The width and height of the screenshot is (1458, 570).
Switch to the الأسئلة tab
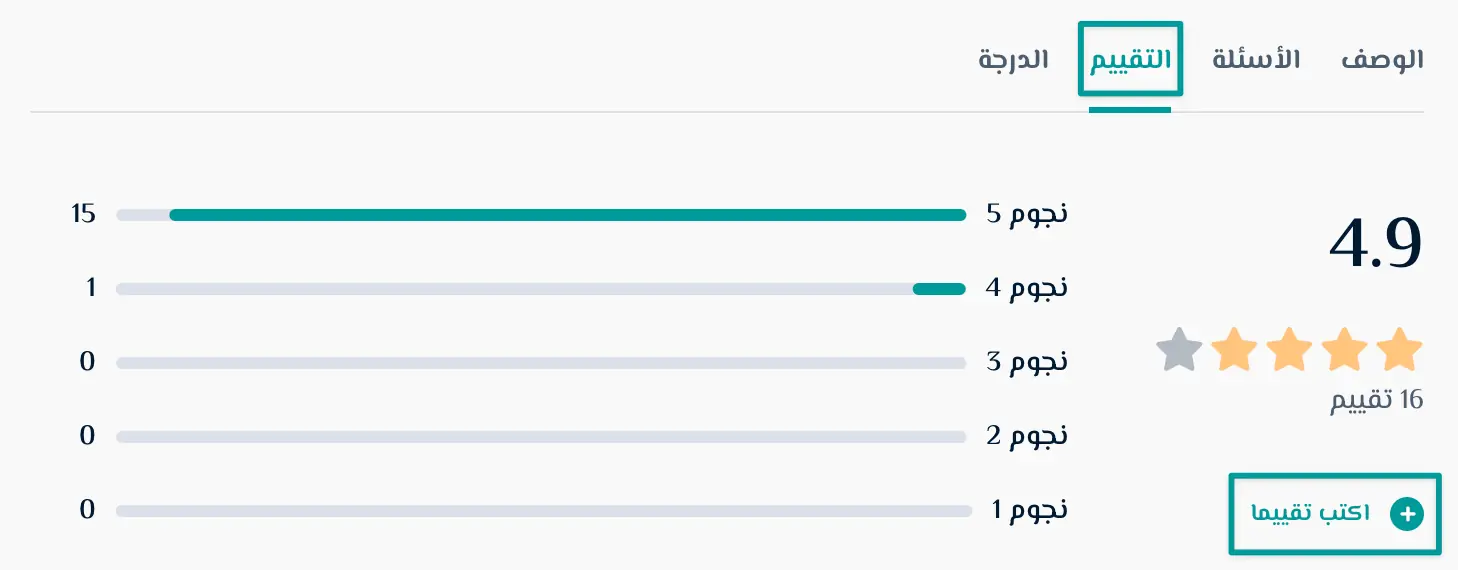point(1257,59)
